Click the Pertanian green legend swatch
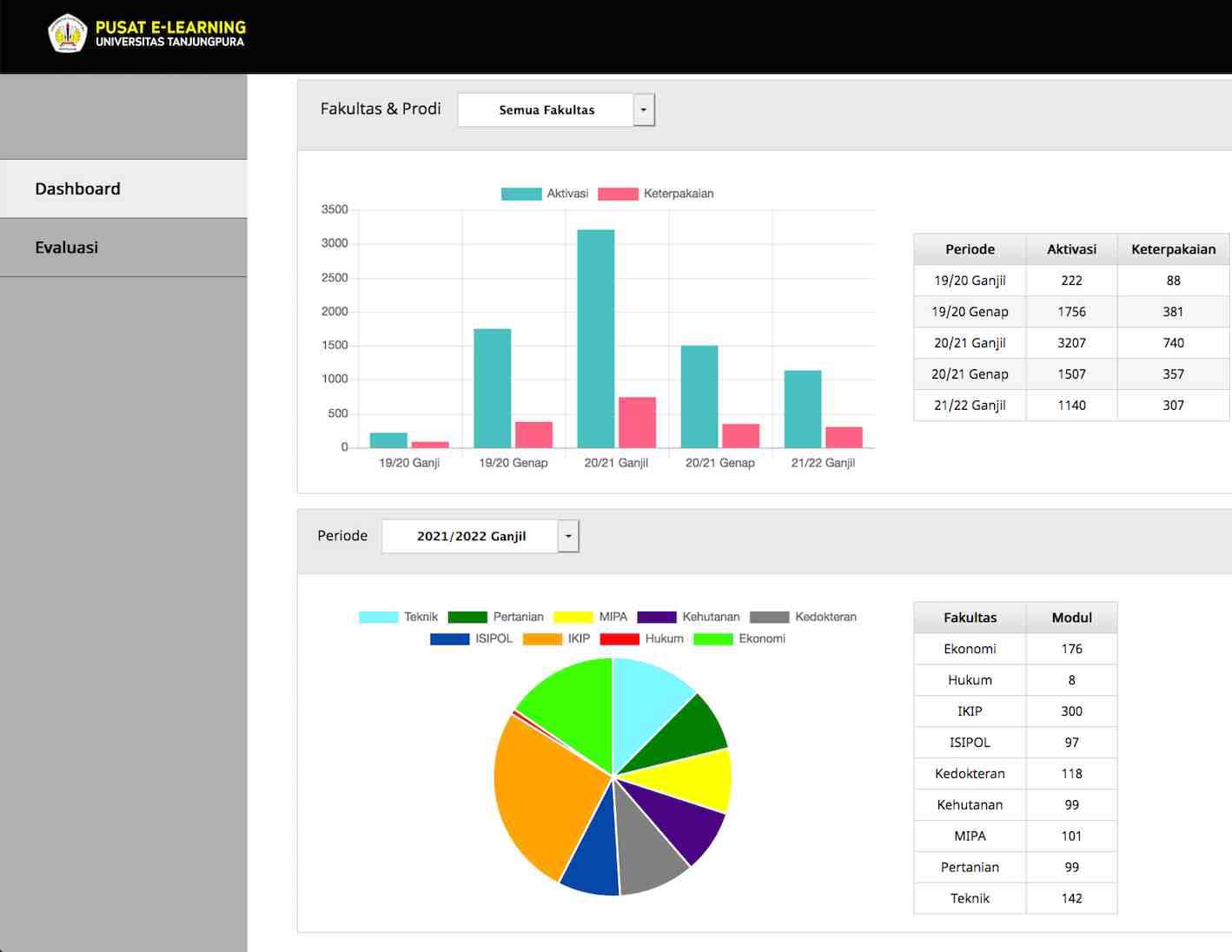 (x=467, y=617)
